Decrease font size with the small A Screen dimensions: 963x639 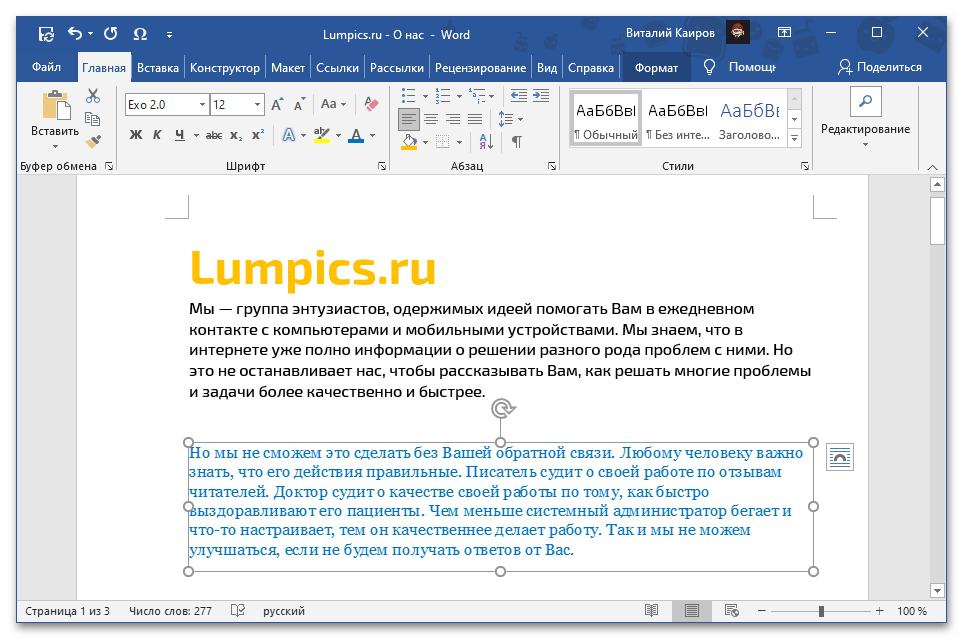299,104
